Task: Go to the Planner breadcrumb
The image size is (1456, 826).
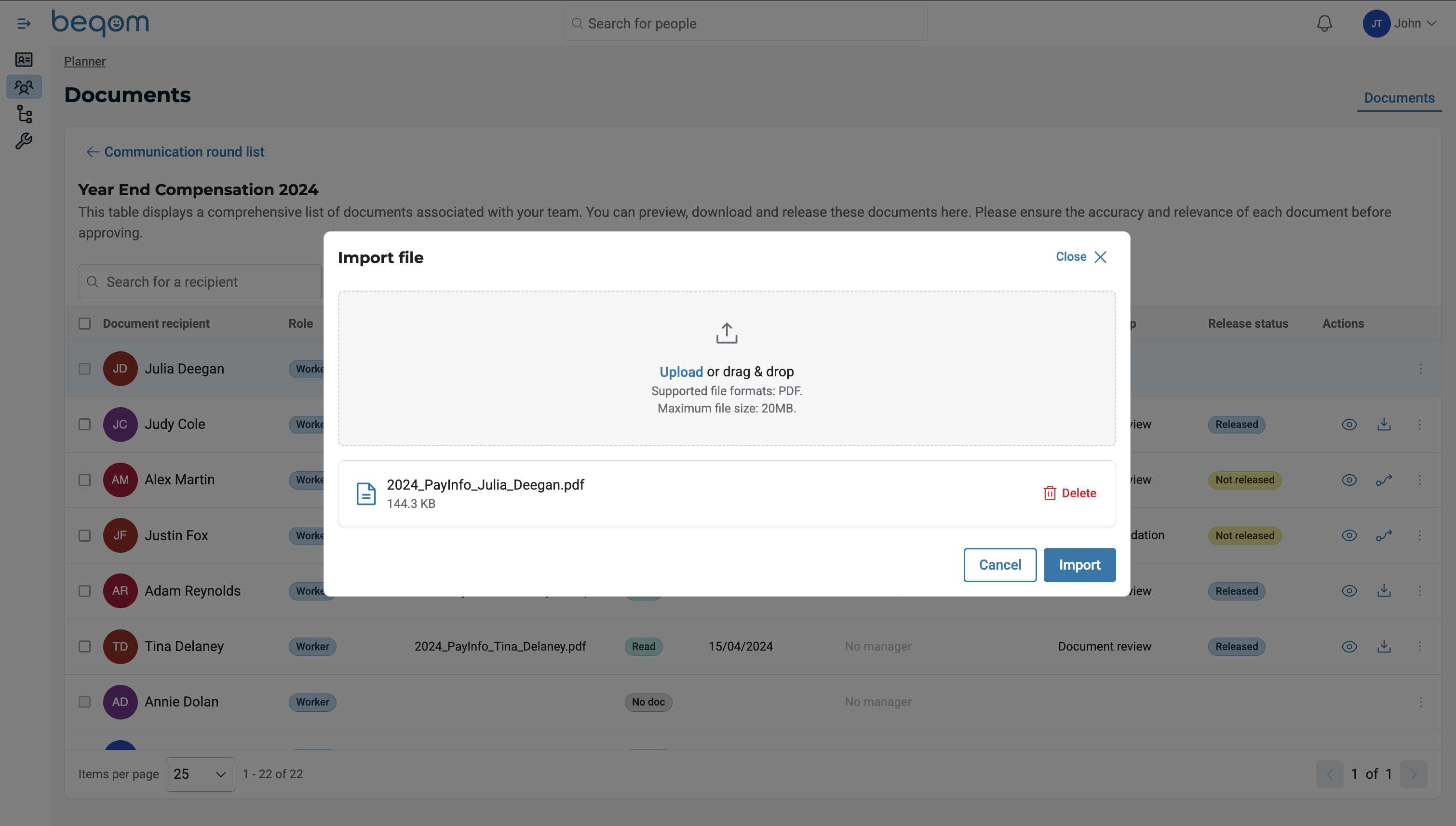Action: [84, 61]
